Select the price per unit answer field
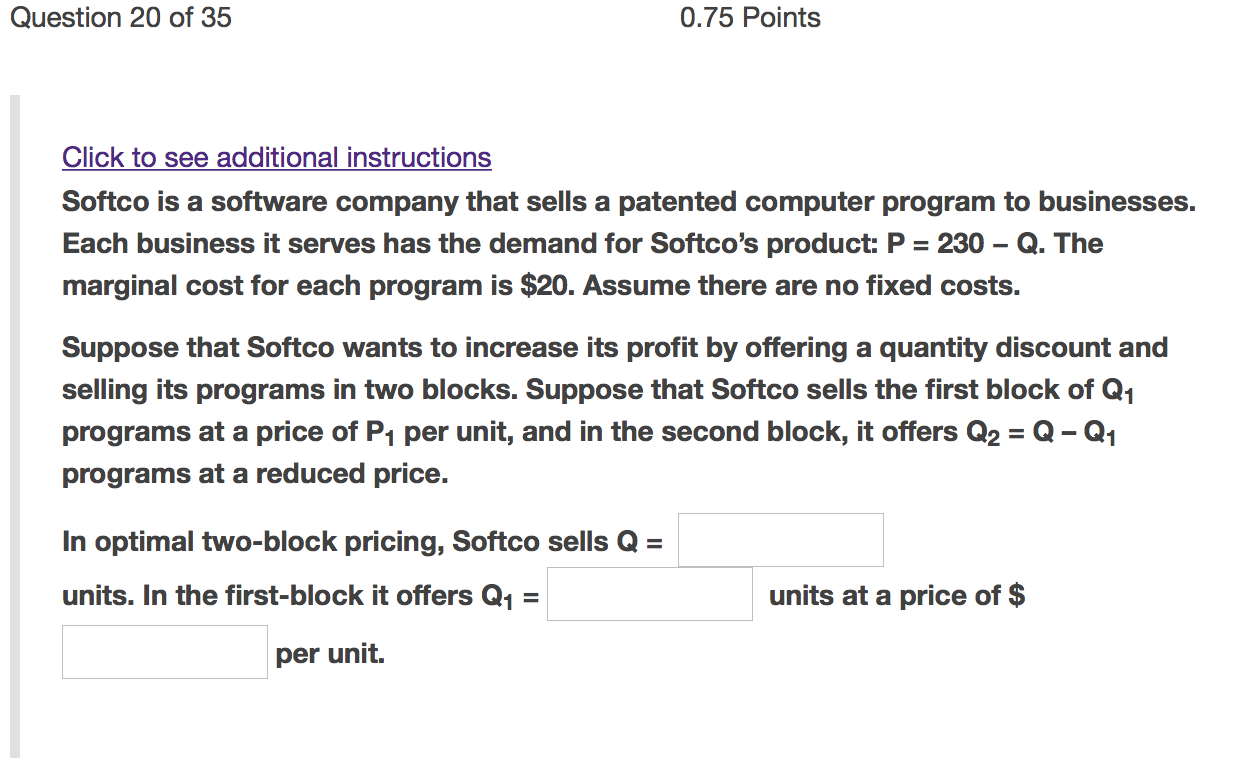The height and width of the screenshot is (758, 1254). [x=164, y=651]
